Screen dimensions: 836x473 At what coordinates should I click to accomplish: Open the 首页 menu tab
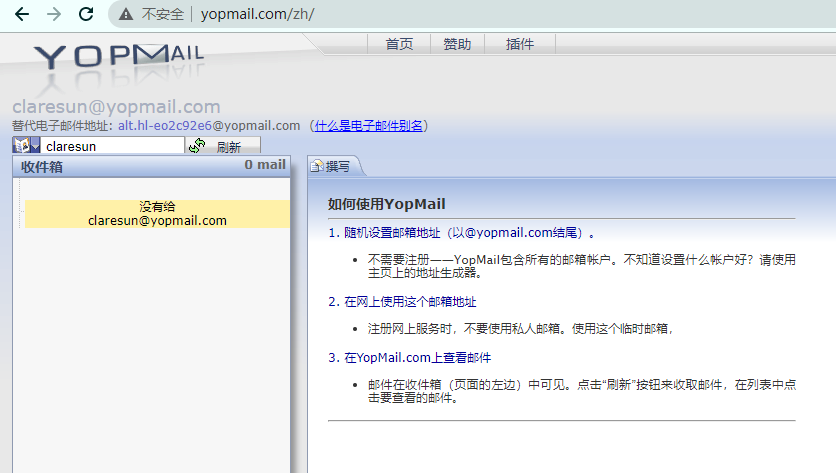[399, 44]
